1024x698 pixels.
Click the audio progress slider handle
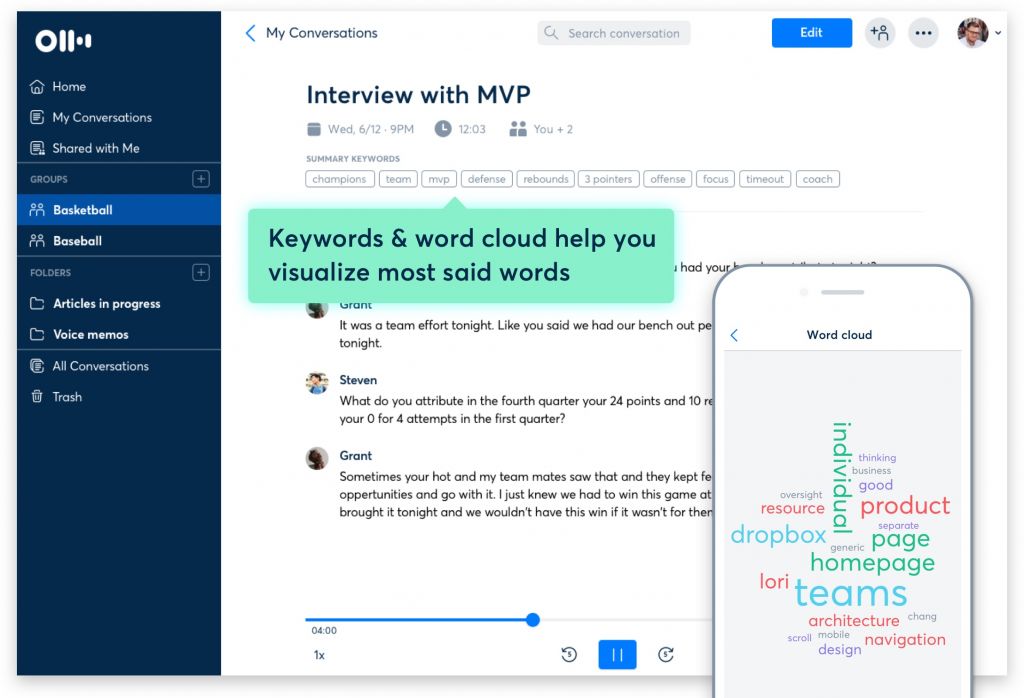click(x=533, y=620)
